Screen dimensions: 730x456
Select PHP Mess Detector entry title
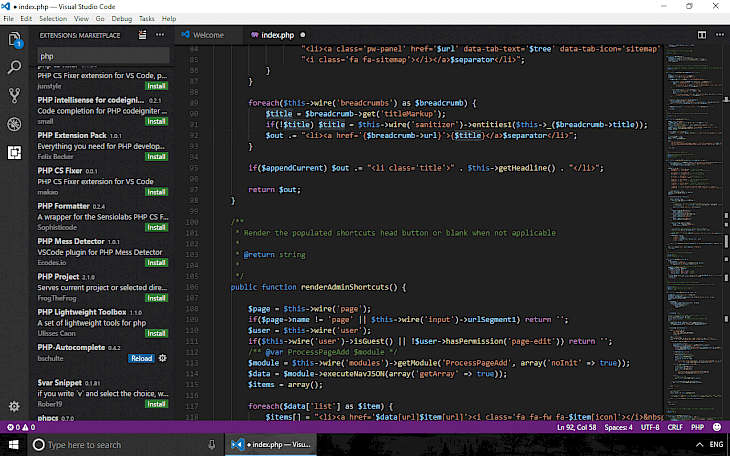tap(71, 241)
